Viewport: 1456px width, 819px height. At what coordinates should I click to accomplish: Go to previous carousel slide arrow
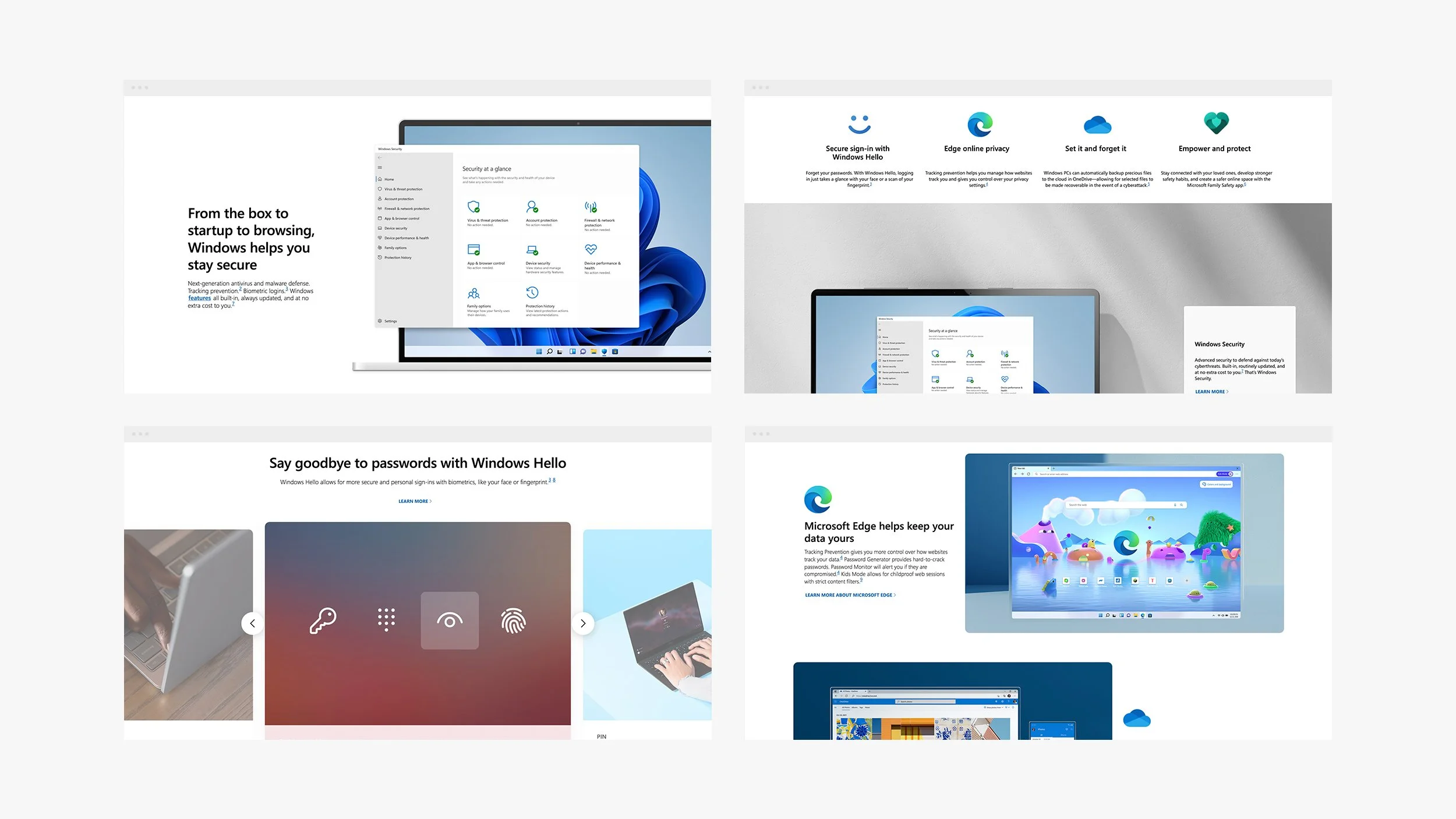point(252,623)
